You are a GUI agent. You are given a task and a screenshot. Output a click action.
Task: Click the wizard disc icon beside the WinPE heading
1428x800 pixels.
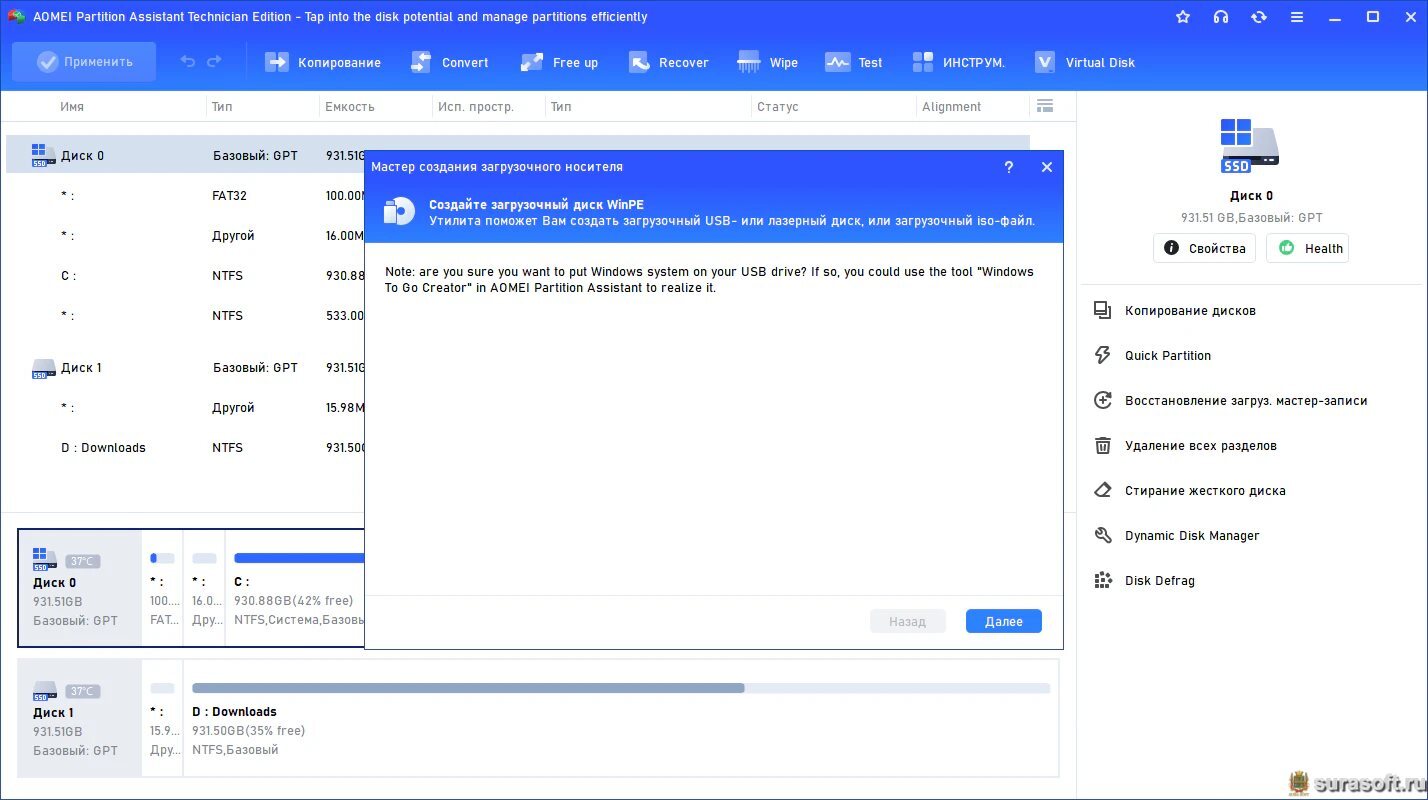coord(399,211)
